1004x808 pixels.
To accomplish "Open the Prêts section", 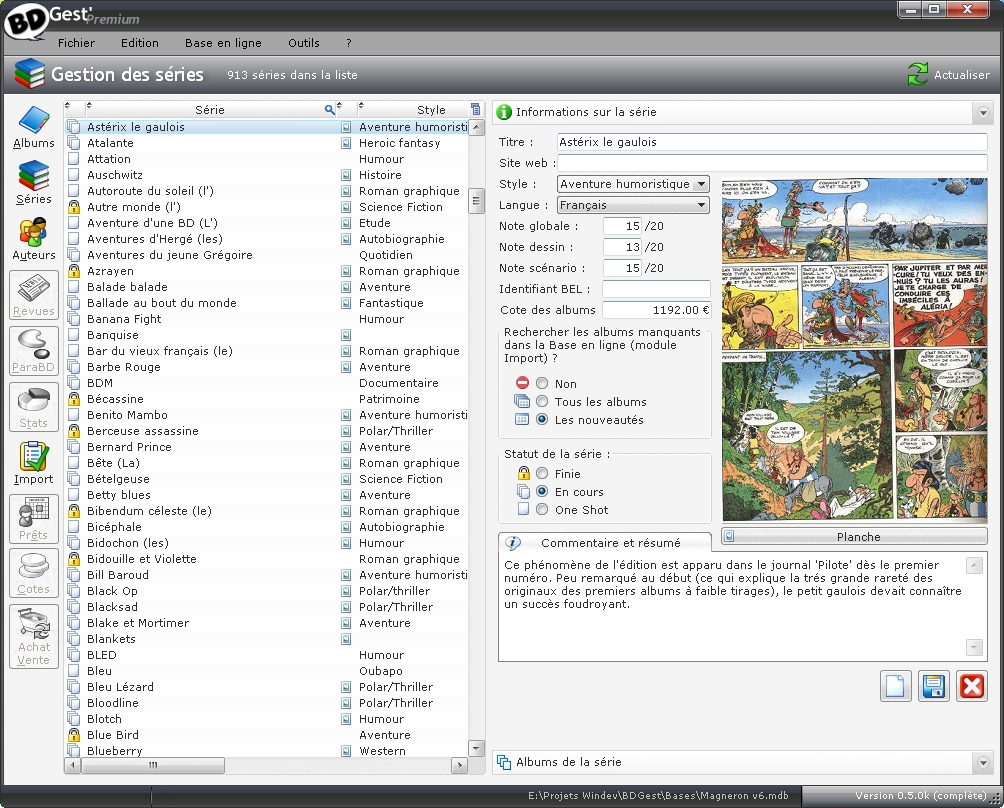I will coord(33,519).
